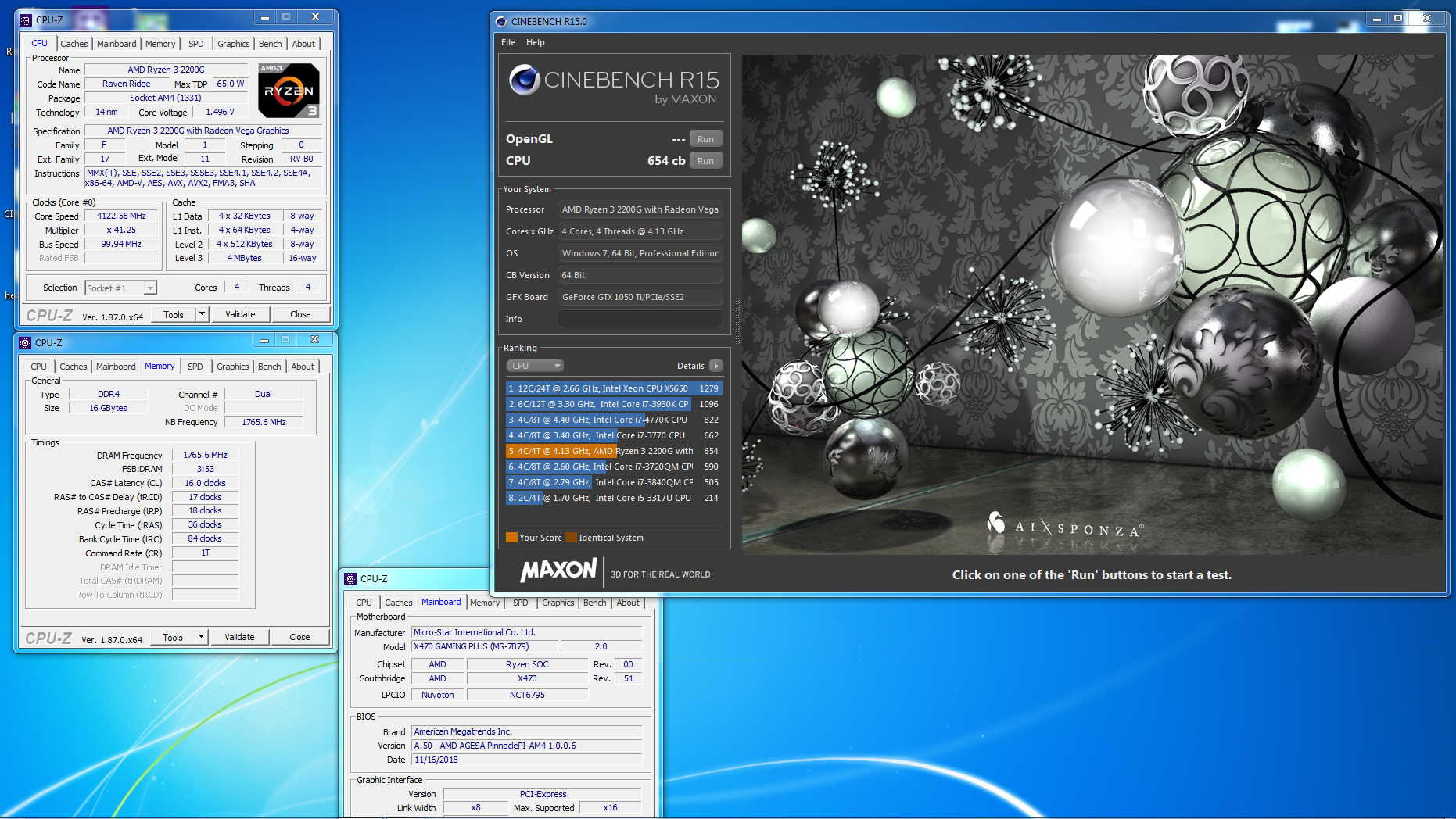Select the Core i5-3317U ranking entry
The width and height of the screenshot is (1456, 819).
pyautogui.click(x=614, y=498)
